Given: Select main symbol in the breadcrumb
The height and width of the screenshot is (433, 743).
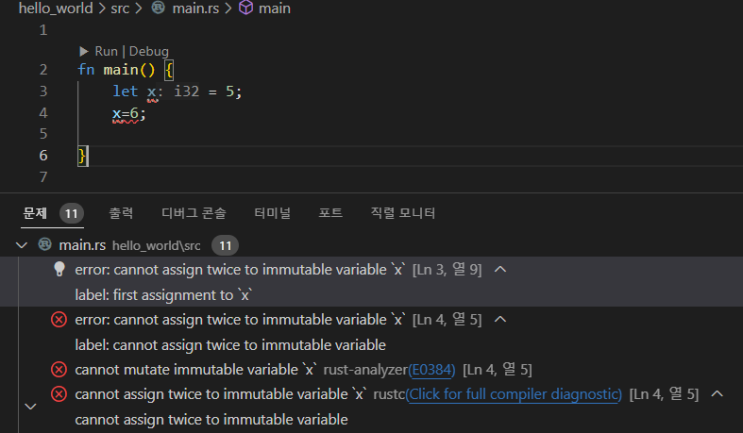Looking at the screenshot, I should pos(274,8).
